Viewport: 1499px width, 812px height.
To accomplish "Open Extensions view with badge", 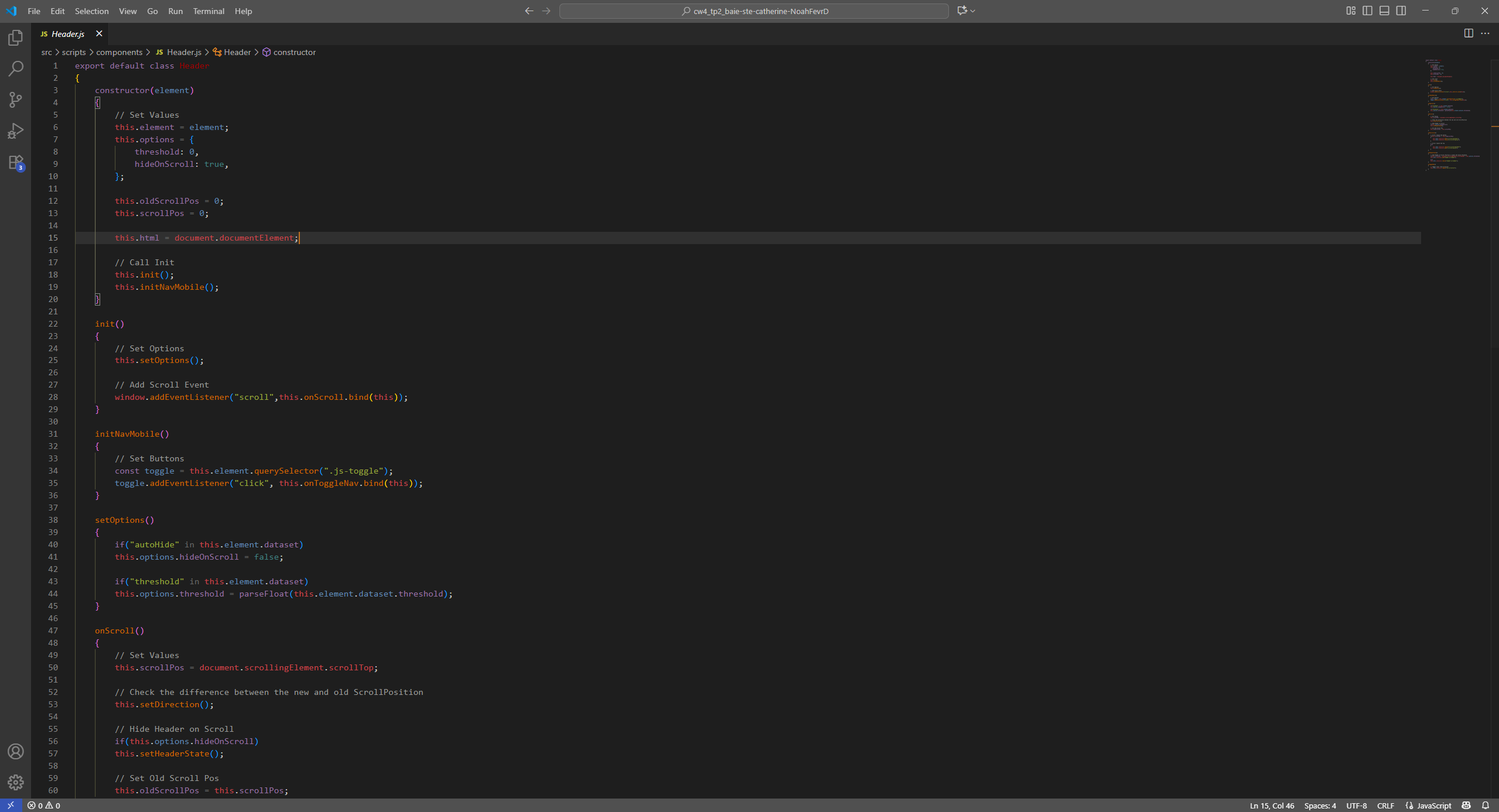I will (16, 162).
